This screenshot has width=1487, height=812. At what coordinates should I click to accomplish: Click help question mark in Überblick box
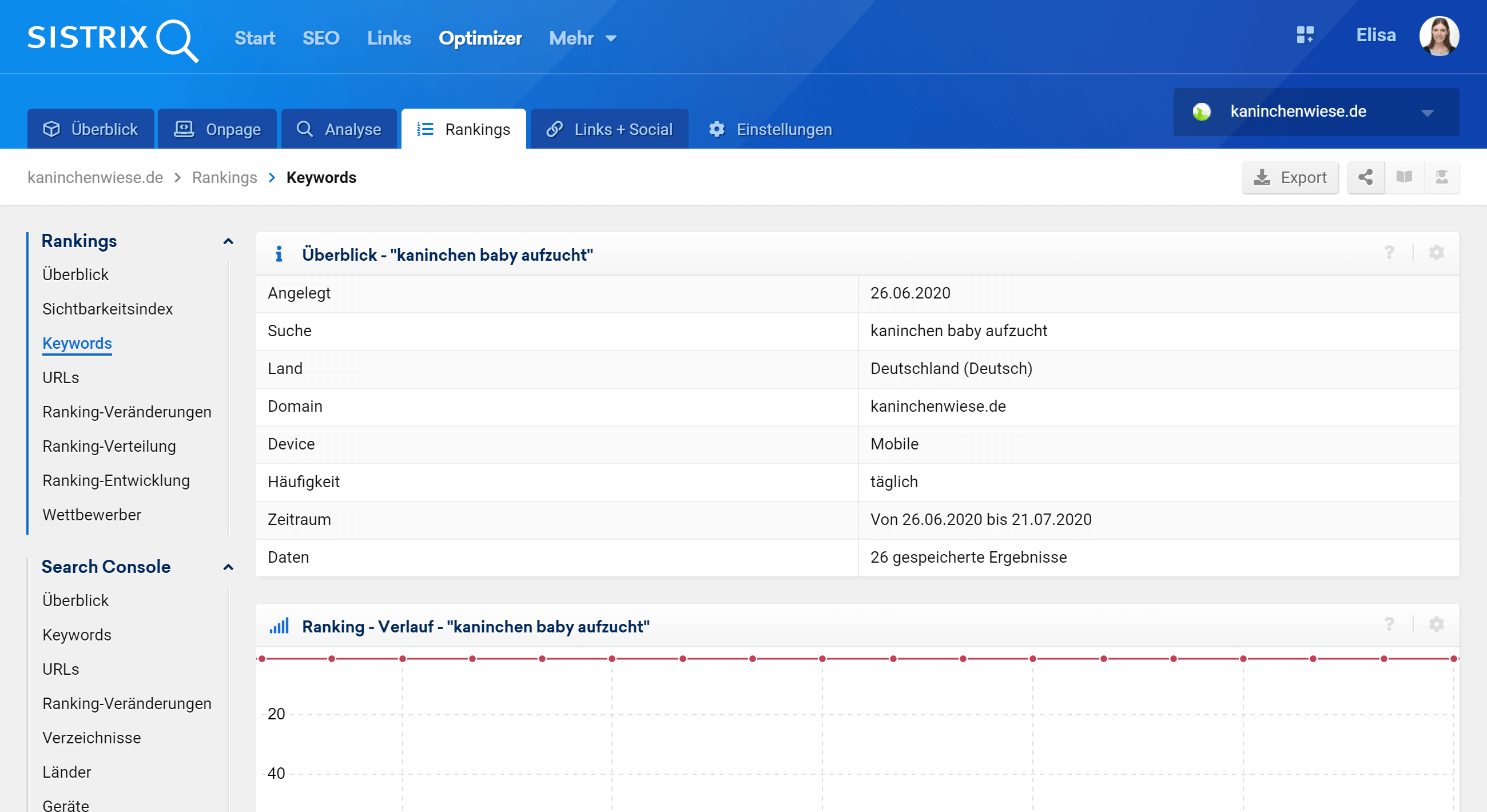click(x=1389, y=253)
